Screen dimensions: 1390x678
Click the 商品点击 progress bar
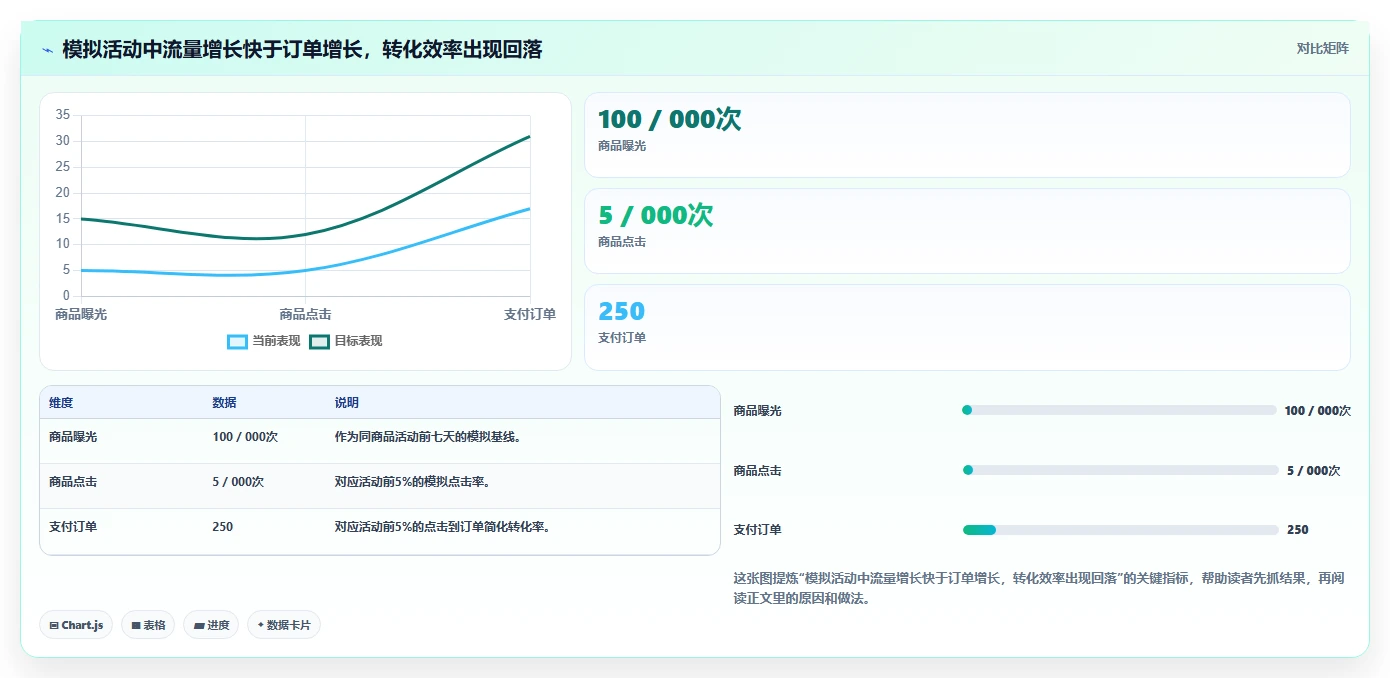pyautogui.click(x=1120, y=470)
